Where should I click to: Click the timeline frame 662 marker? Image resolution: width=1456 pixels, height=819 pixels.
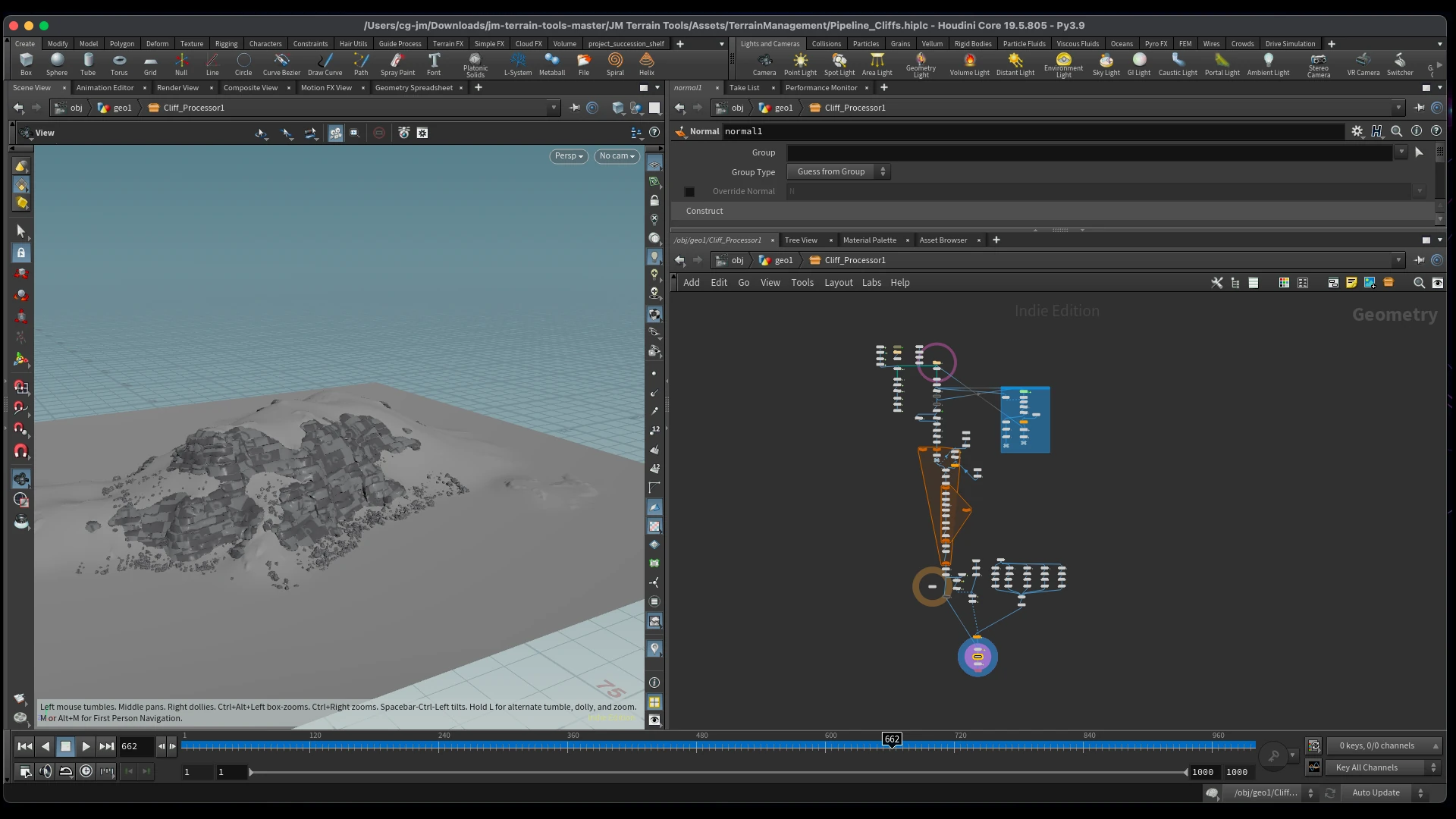892,739
